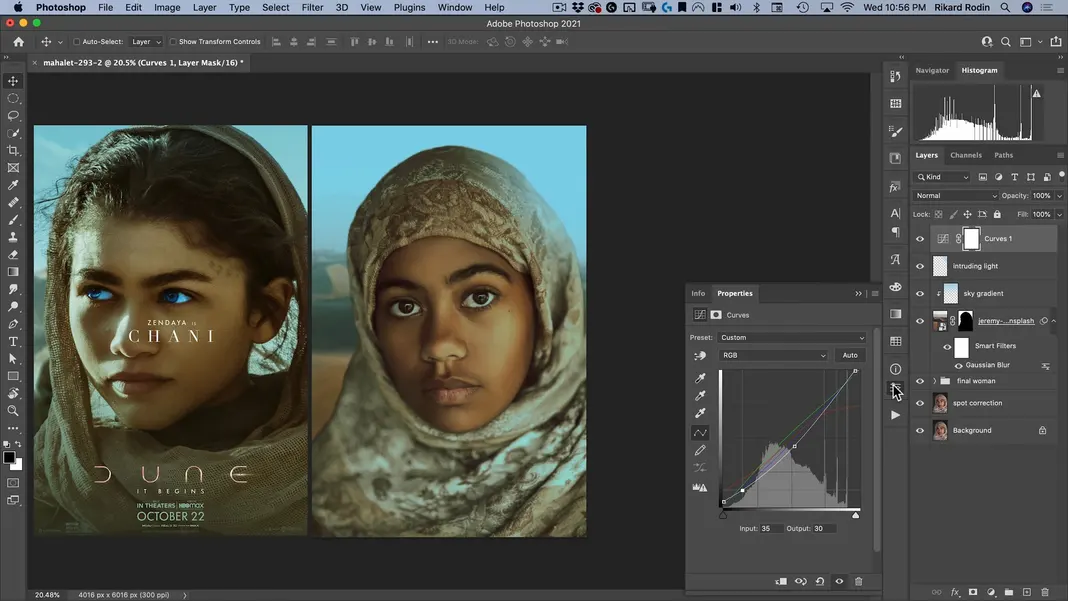
Task: Open the Kind filter dropdown
Action: tap(943, 177)
